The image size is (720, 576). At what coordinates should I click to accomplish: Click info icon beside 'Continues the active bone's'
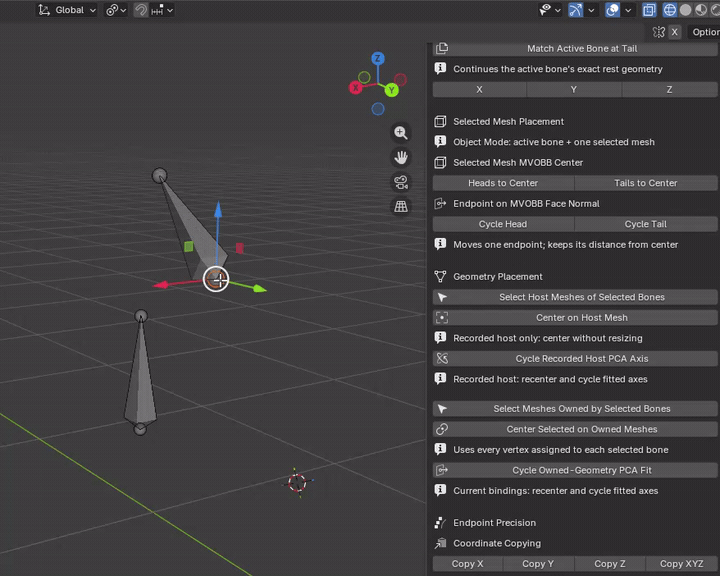click(440, 68)
